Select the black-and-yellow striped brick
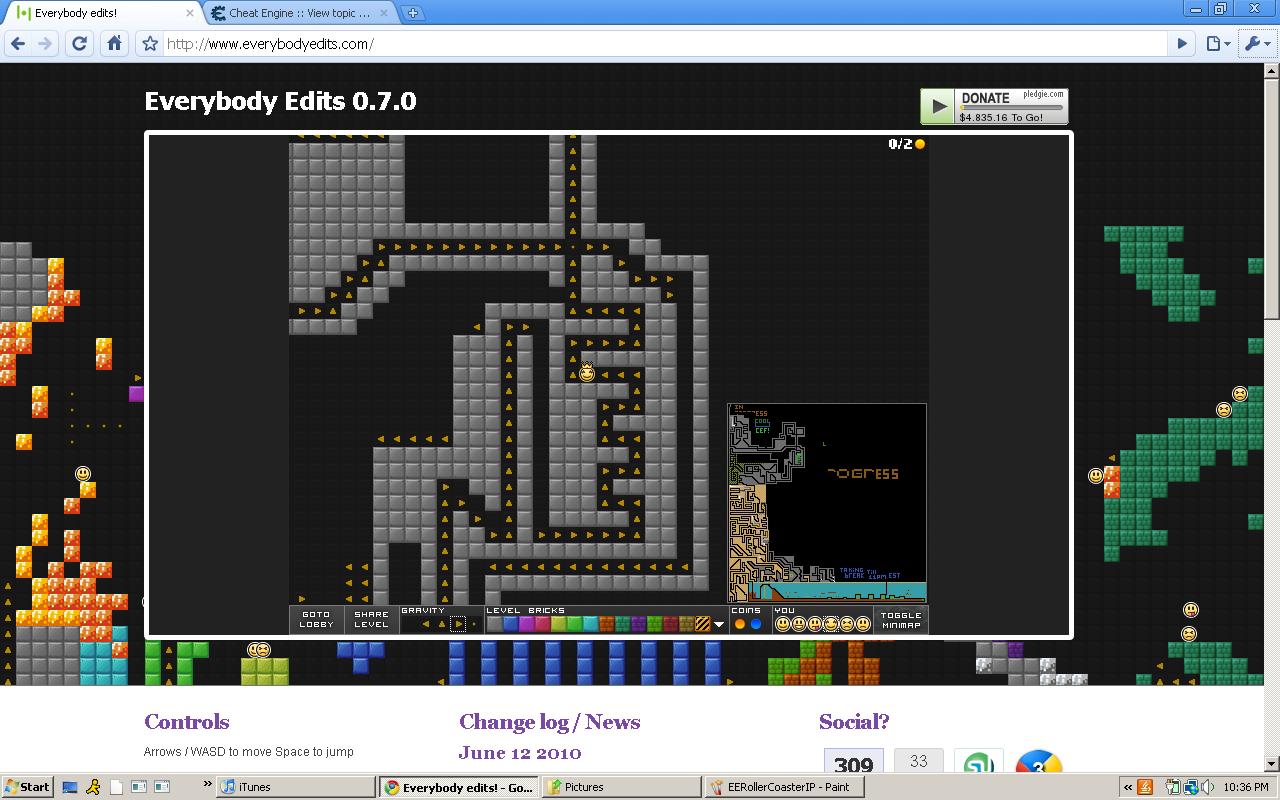The height and width of the screenshot is (800, 1280). [x=702, y=624]
